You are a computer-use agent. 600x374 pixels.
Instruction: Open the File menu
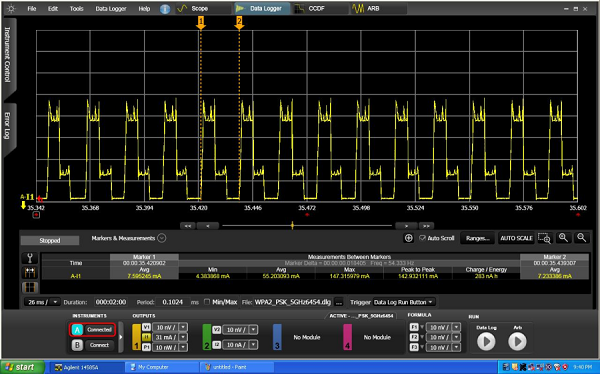32,8
